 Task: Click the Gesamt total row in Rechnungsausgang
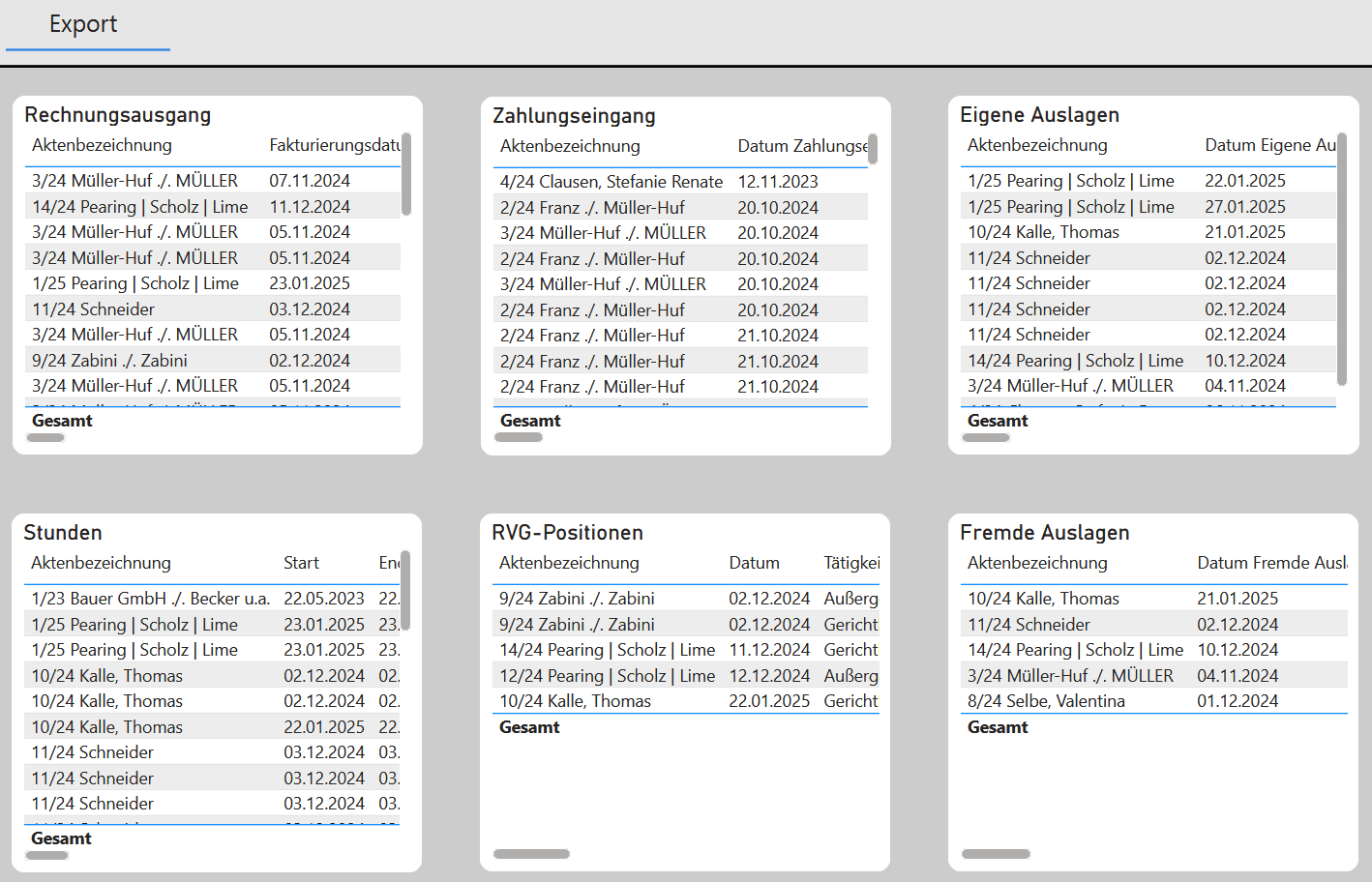coord(213,421)
